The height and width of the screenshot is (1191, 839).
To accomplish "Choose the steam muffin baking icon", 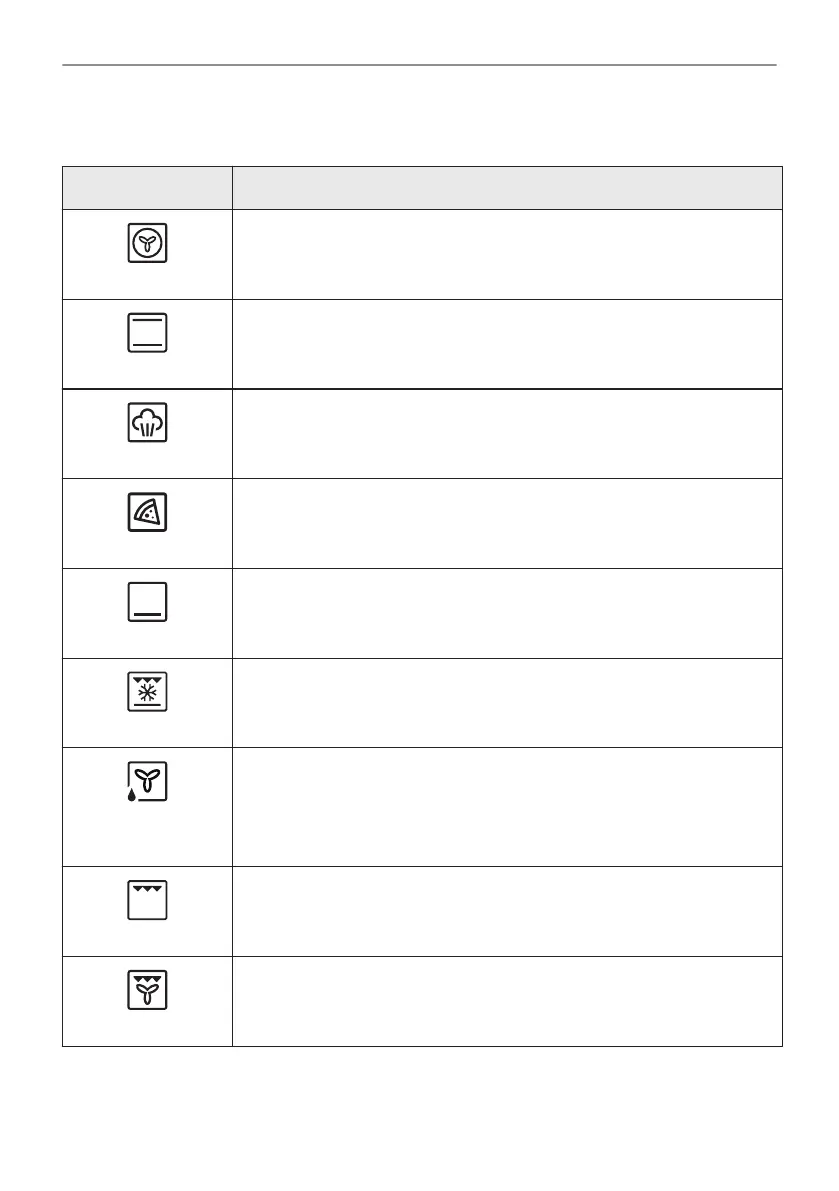I will pos(147,423).
